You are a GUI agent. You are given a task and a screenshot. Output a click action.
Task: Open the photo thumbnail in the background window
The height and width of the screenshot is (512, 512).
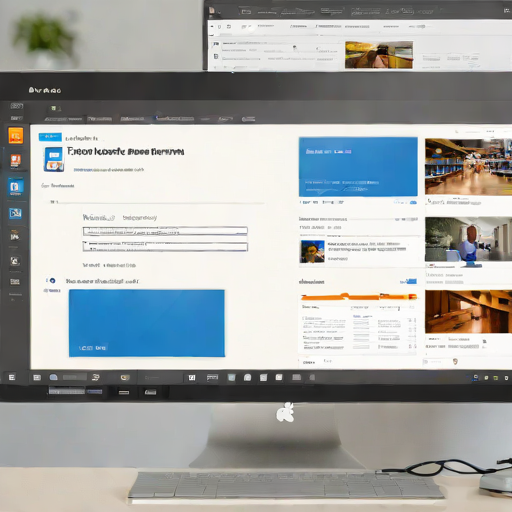(379, 55)
